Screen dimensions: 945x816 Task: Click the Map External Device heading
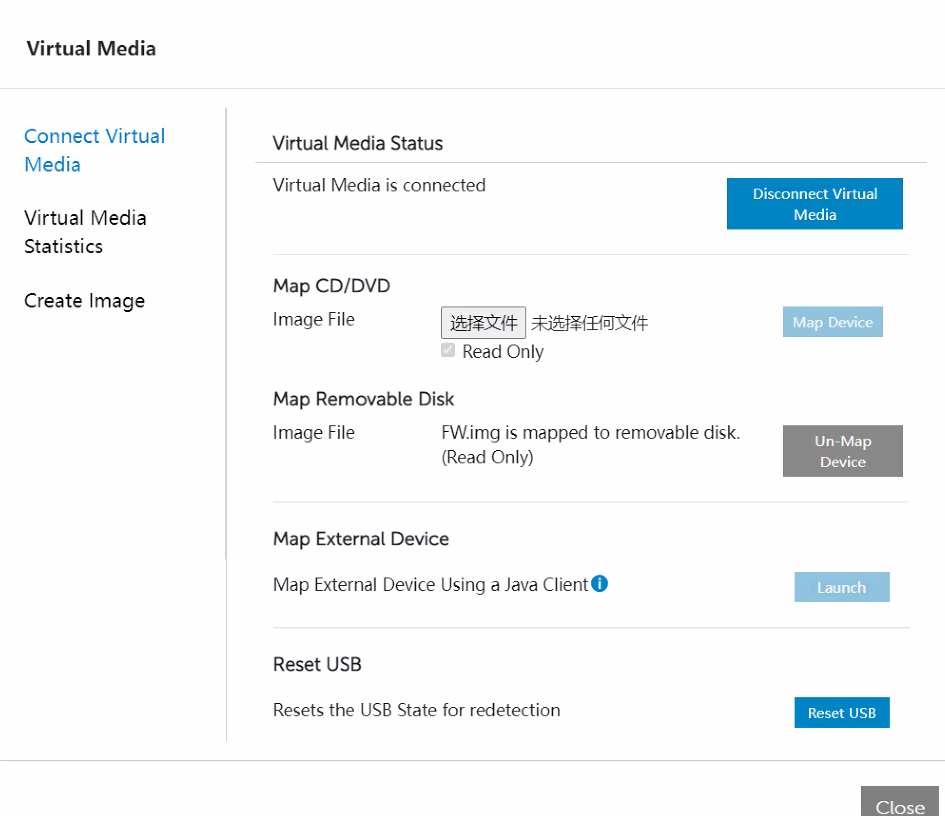pyautogui.click(x=360, y=538)
